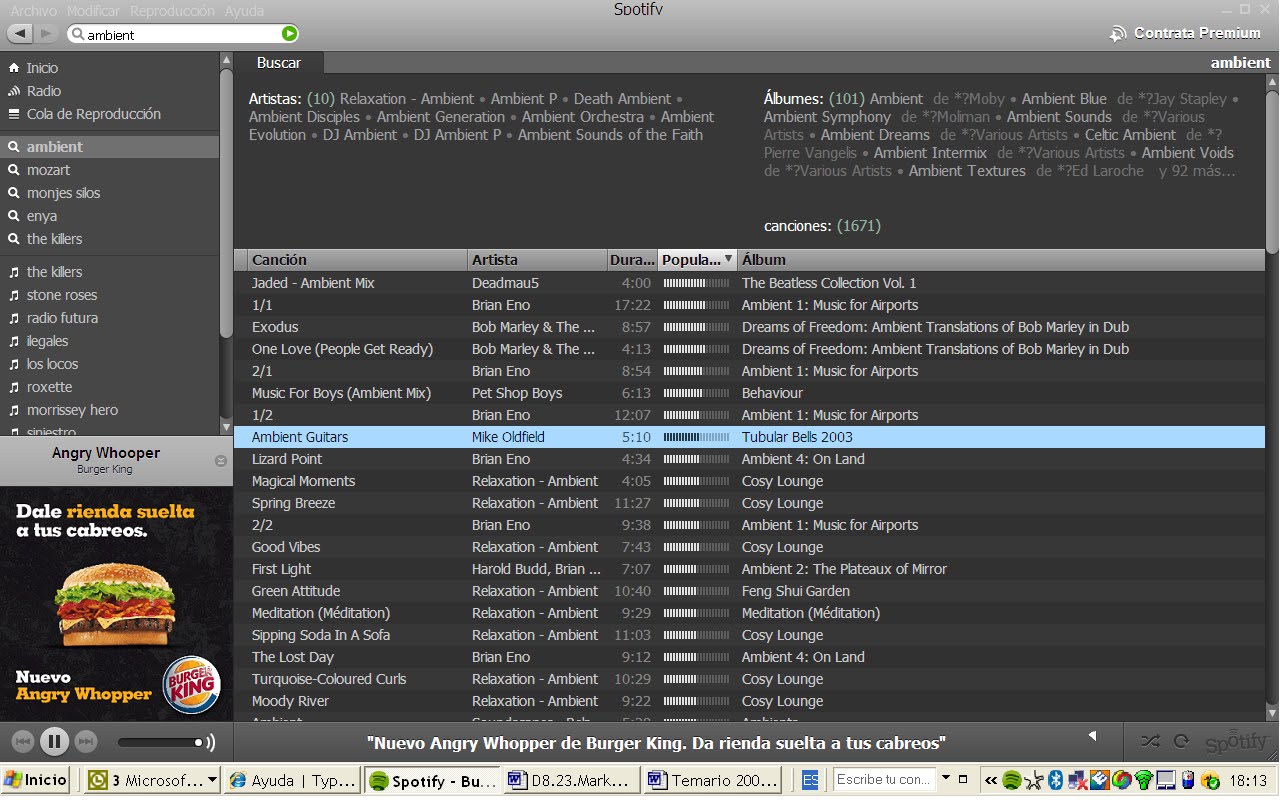The width and height of the screenshot is (1280, 800).
Task: Open the 'morrissey hero' playlist
Action: point(109,410)
